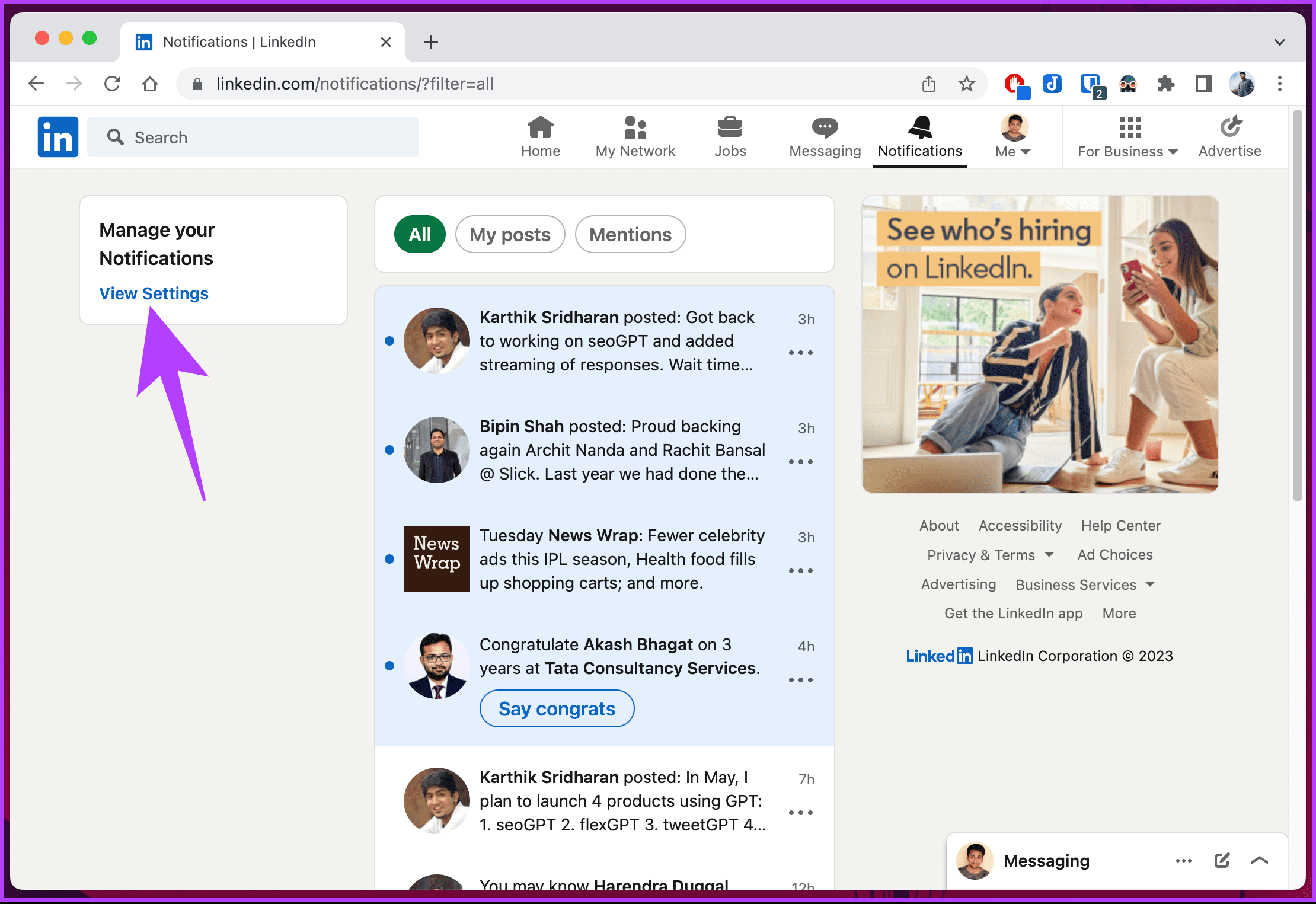Click the LinkedIn logo icon
Viewport: 1316px width, 904px height.
click(x=58, y=137)
